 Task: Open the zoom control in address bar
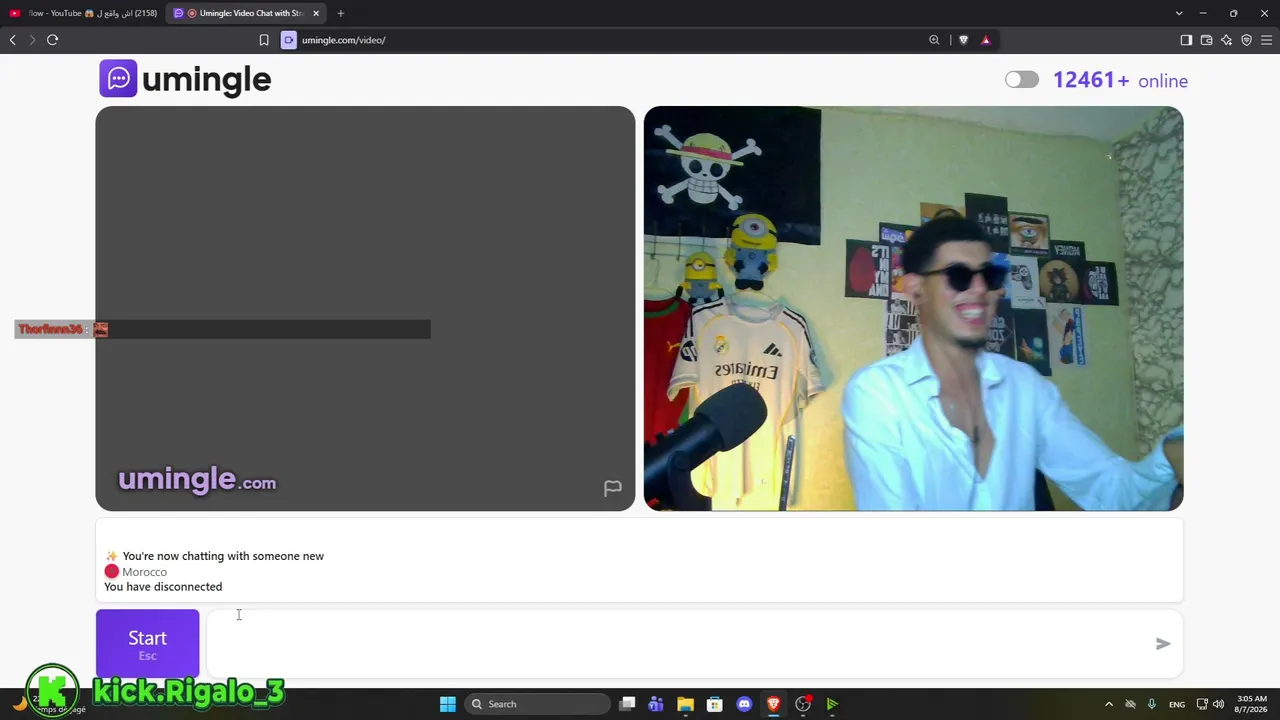pyautogui.click(x=934, y=40)
